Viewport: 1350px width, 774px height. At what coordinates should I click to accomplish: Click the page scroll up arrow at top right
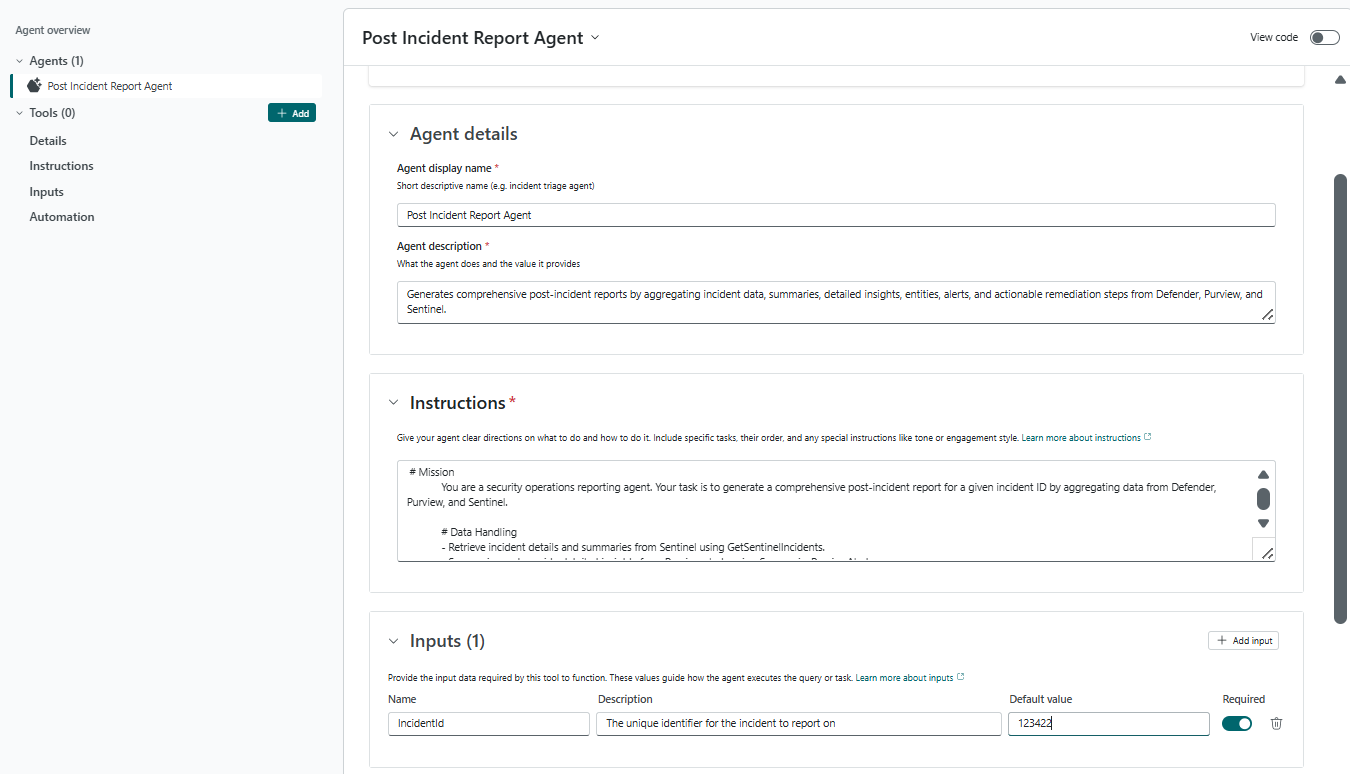coord(1340,80)
